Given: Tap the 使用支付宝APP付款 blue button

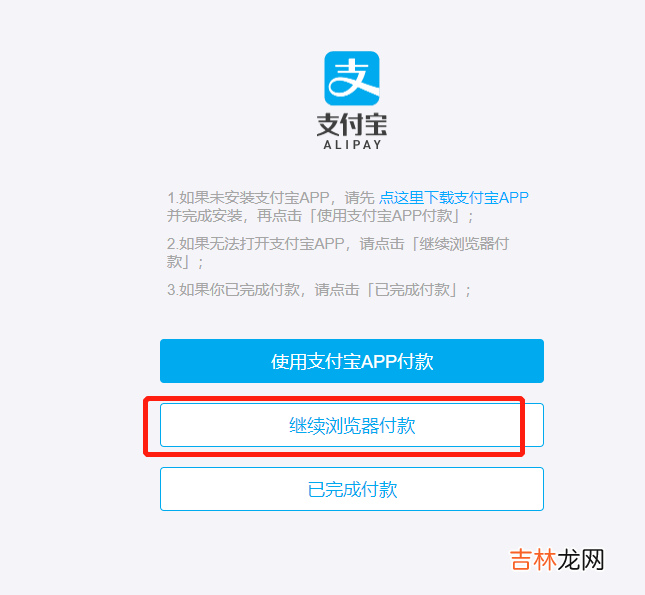Looking at the screenshot, I should 352,361.
